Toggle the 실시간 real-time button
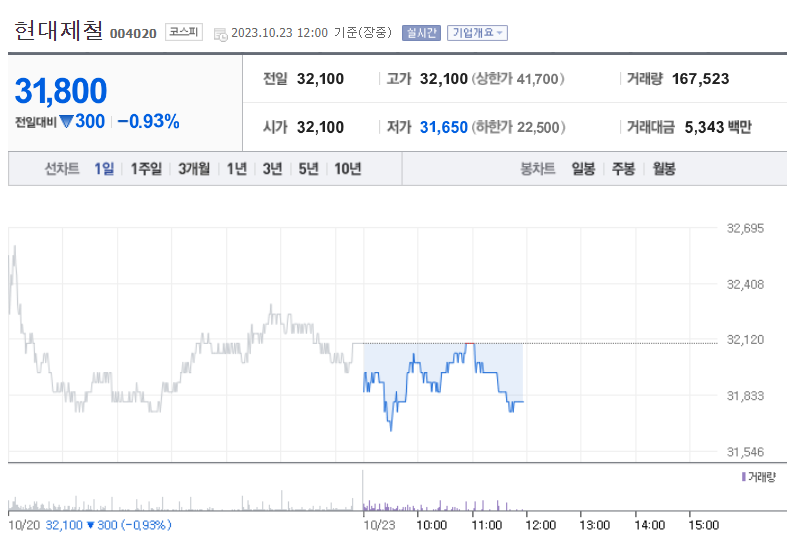The height and width of the screenshot is (540, 787). (421, 33)
